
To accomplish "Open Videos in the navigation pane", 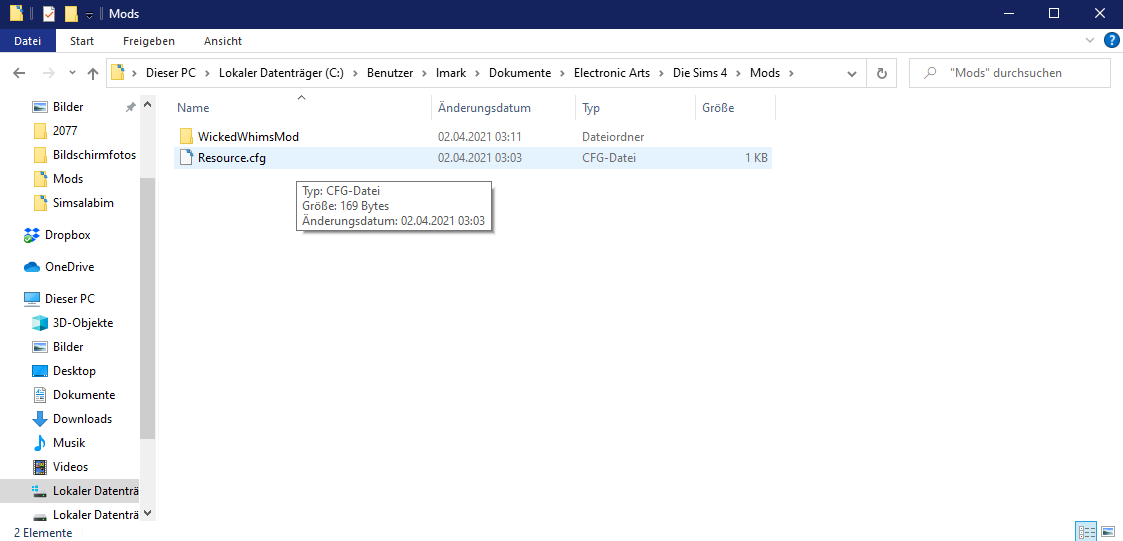I will click(70, 466).
